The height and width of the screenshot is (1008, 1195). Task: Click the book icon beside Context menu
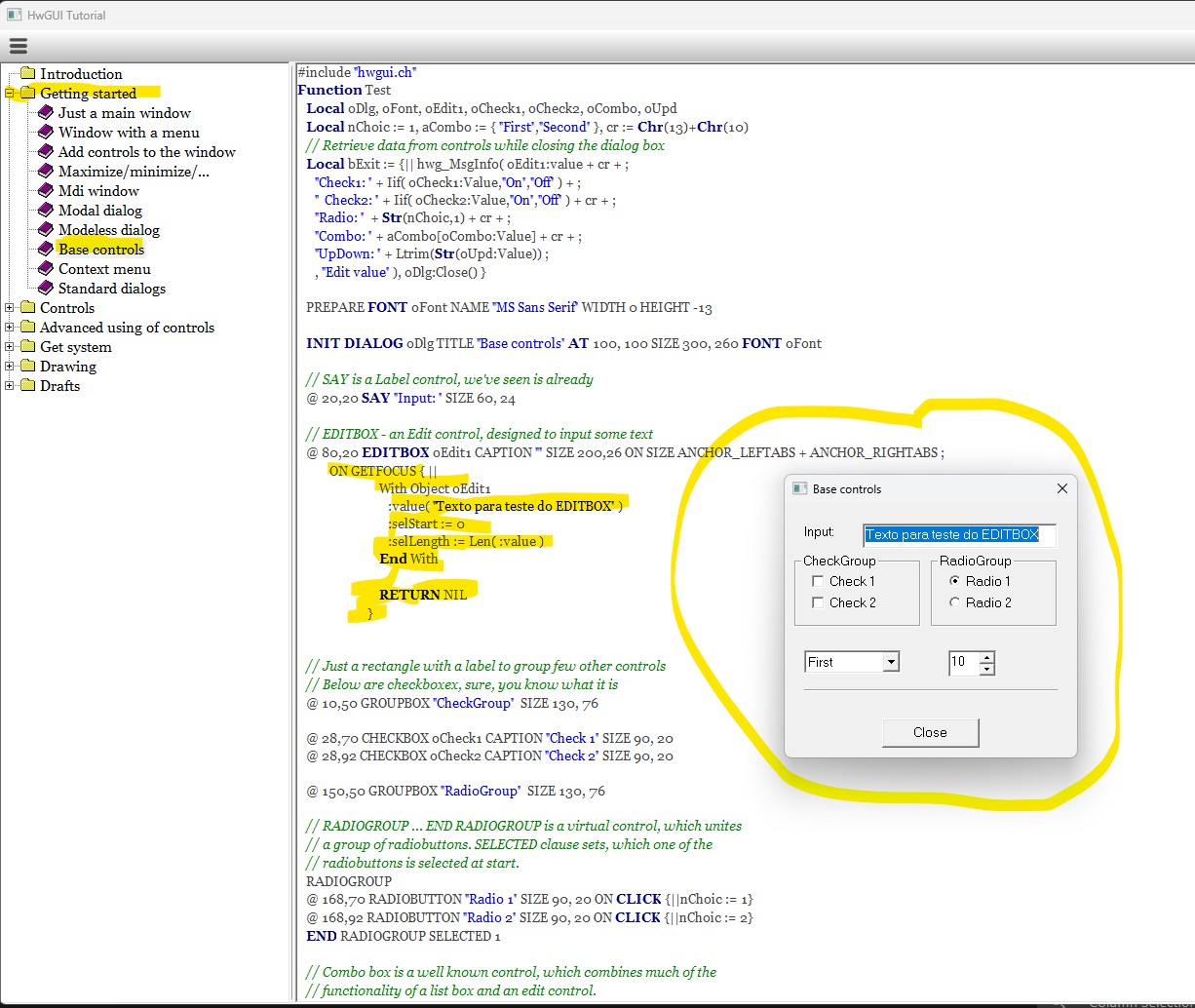click(46, 268)
